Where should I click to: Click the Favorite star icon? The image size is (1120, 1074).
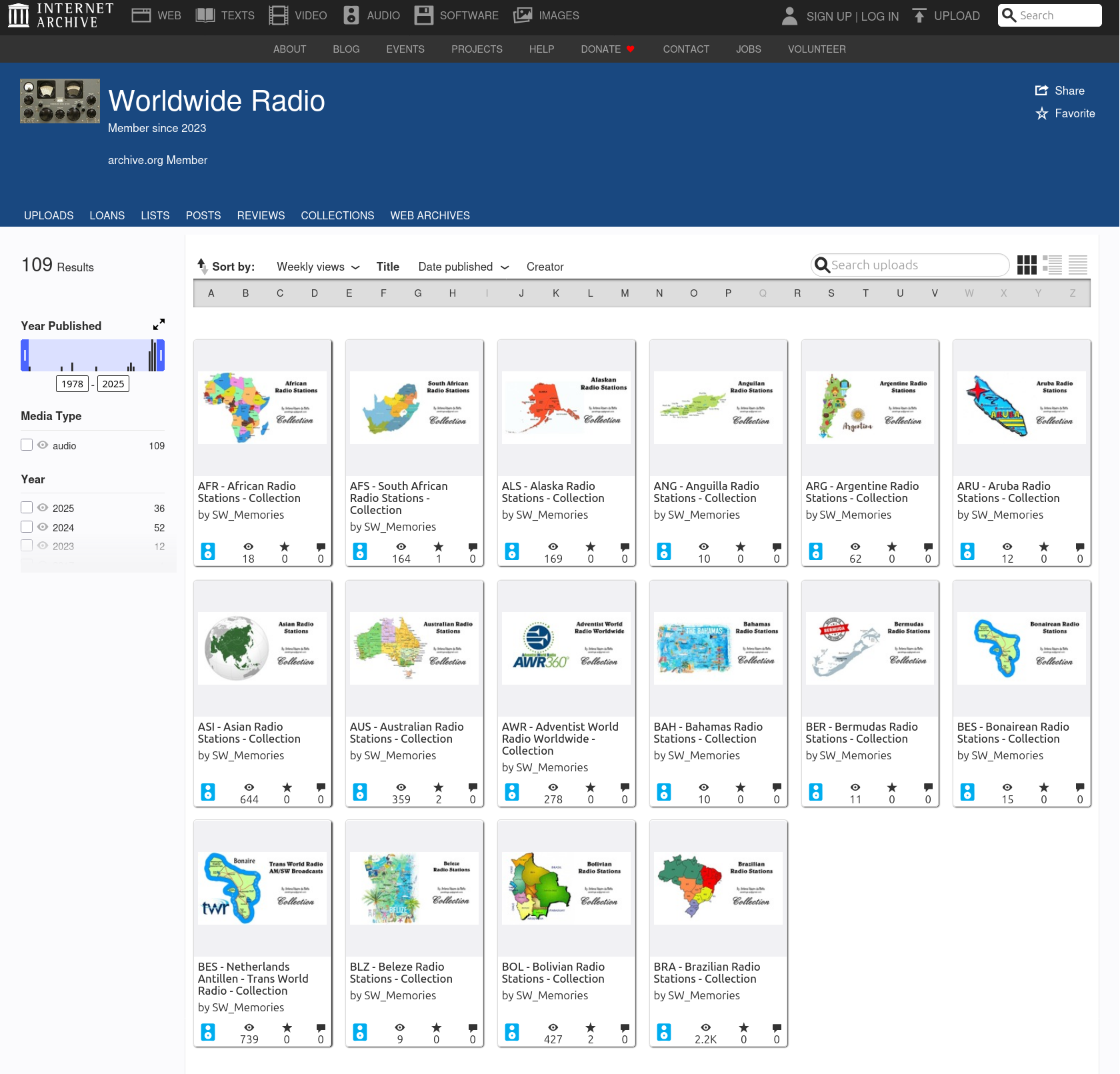(1041, 114)
